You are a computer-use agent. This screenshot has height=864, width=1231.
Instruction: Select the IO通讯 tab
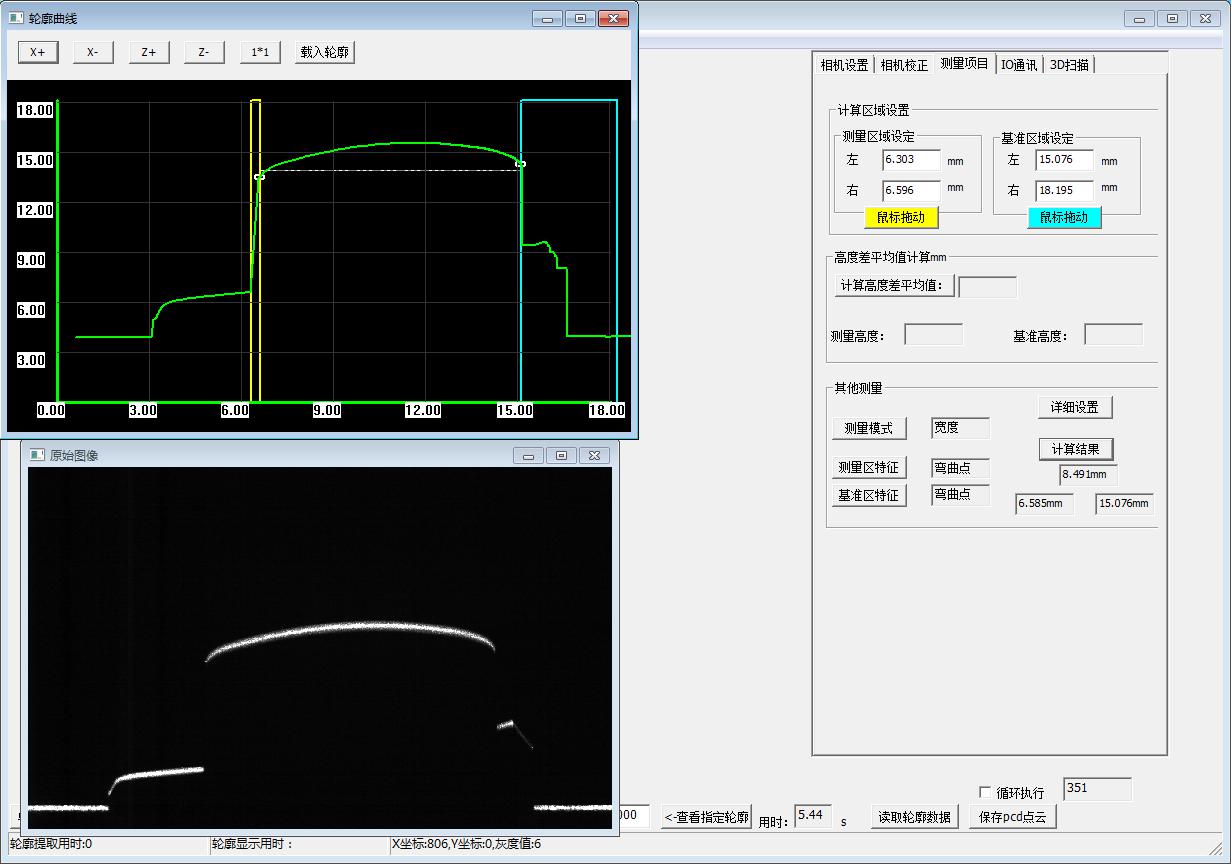(x=1019, y=65)
